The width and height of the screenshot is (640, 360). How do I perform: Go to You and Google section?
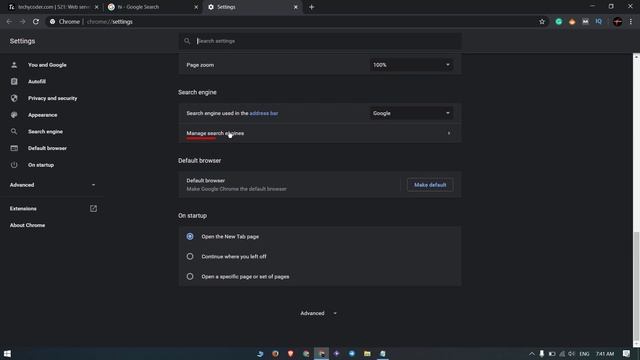[x=47, y=65]
